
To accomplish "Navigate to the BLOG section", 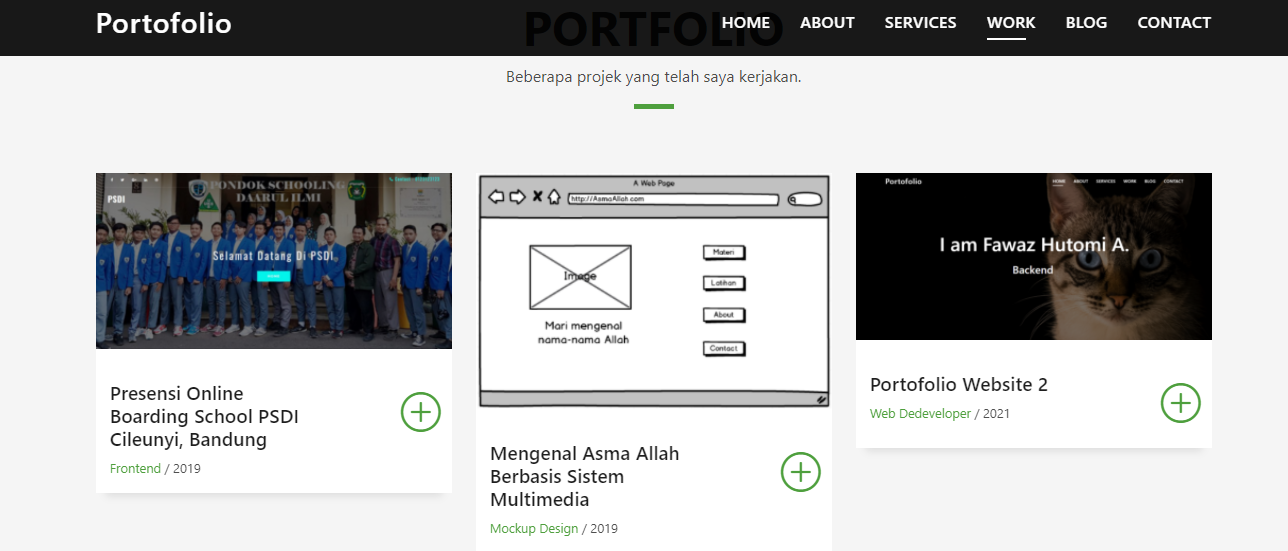I will (1086, 23).
